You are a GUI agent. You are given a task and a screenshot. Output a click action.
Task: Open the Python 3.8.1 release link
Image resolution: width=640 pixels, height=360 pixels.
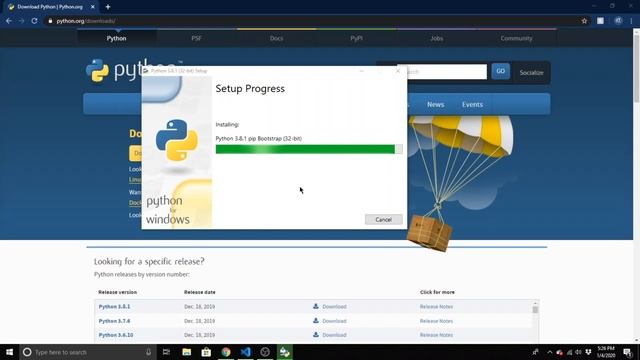pyautogui.click(x=114, y=307)
